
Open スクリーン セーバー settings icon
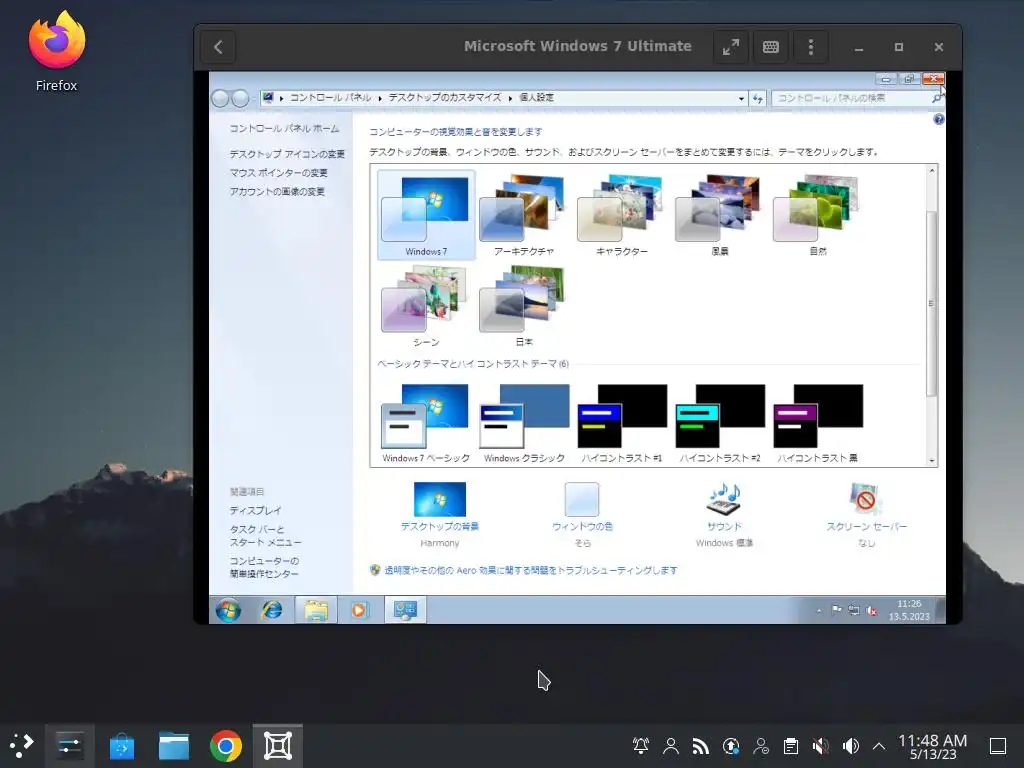[x=866, y=500]
